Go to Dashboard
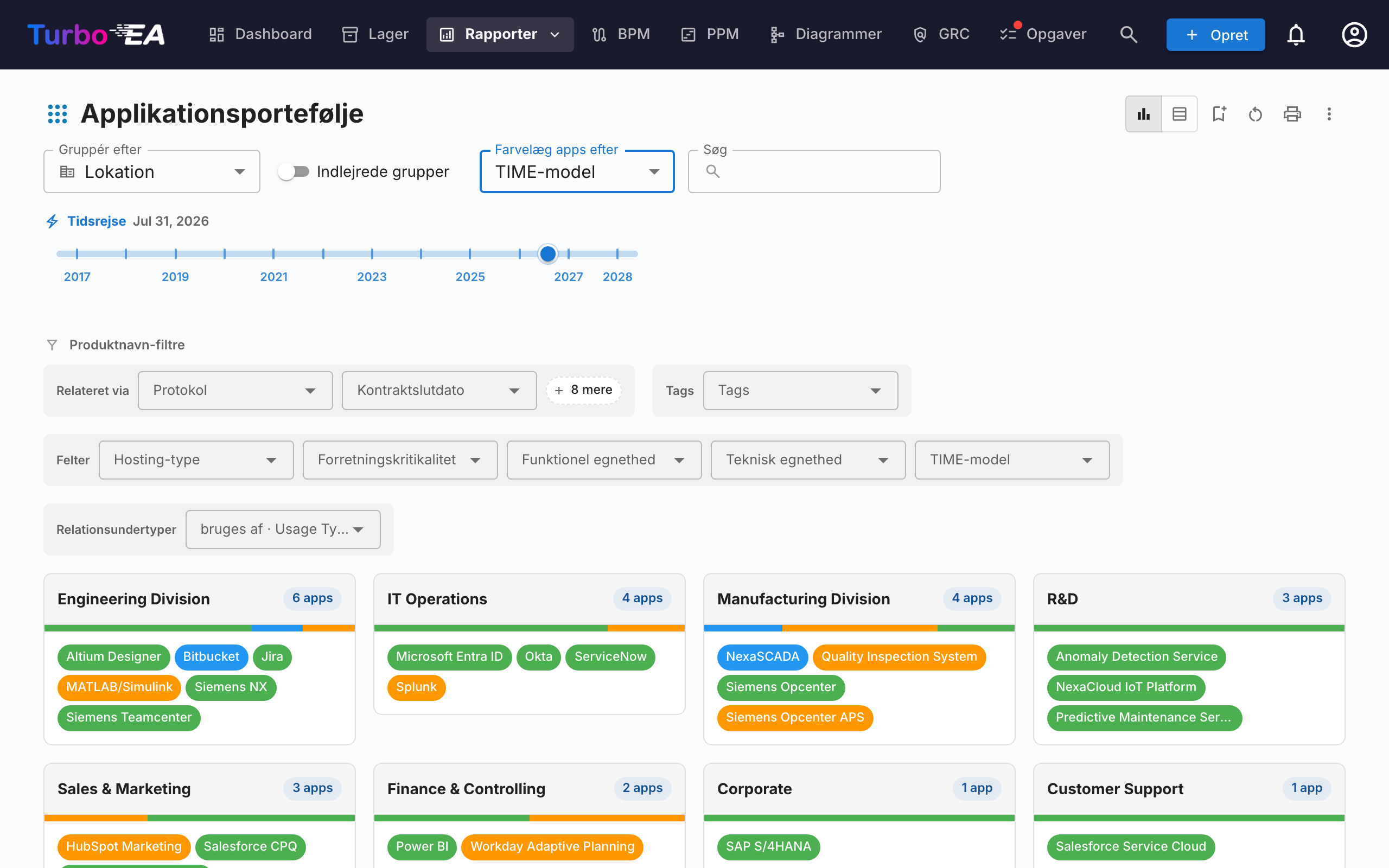Image resolution: width=1389 pixels, height=868 pixels. click(260, 34)
